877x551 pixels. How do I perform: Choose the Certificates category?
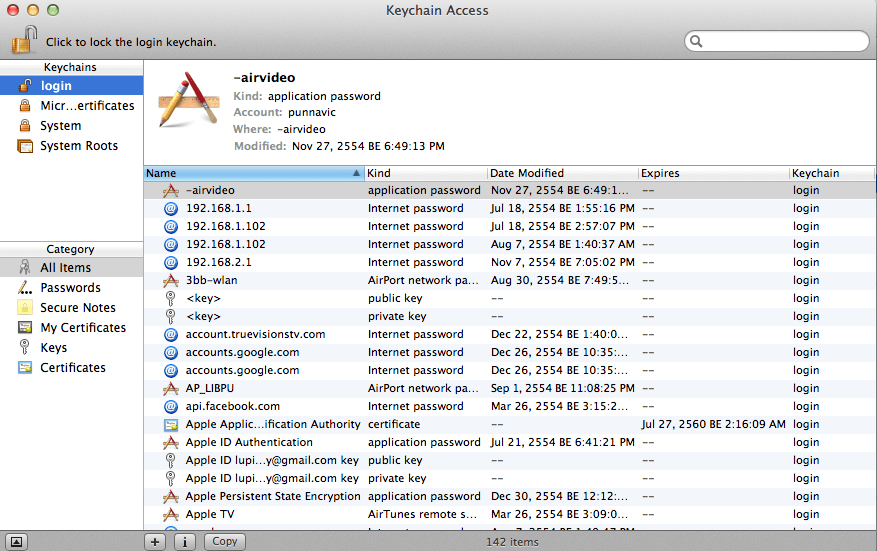[x=72, y=368]
